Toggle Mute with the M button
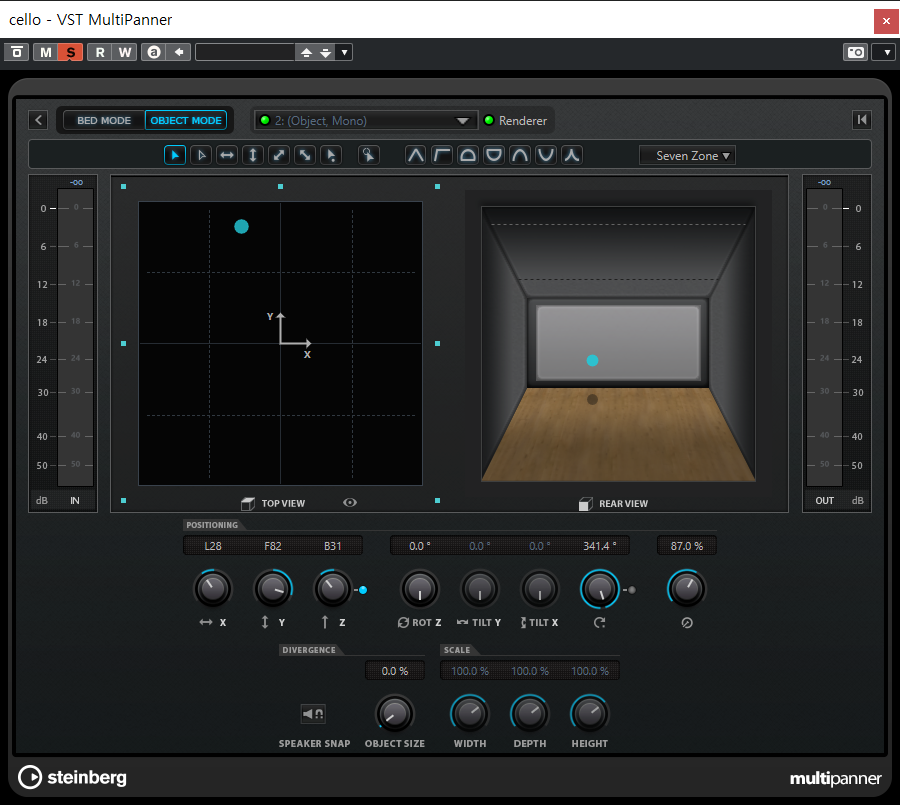Image resolution: width=900 pixels, height=805 pixels. point(46,52)
